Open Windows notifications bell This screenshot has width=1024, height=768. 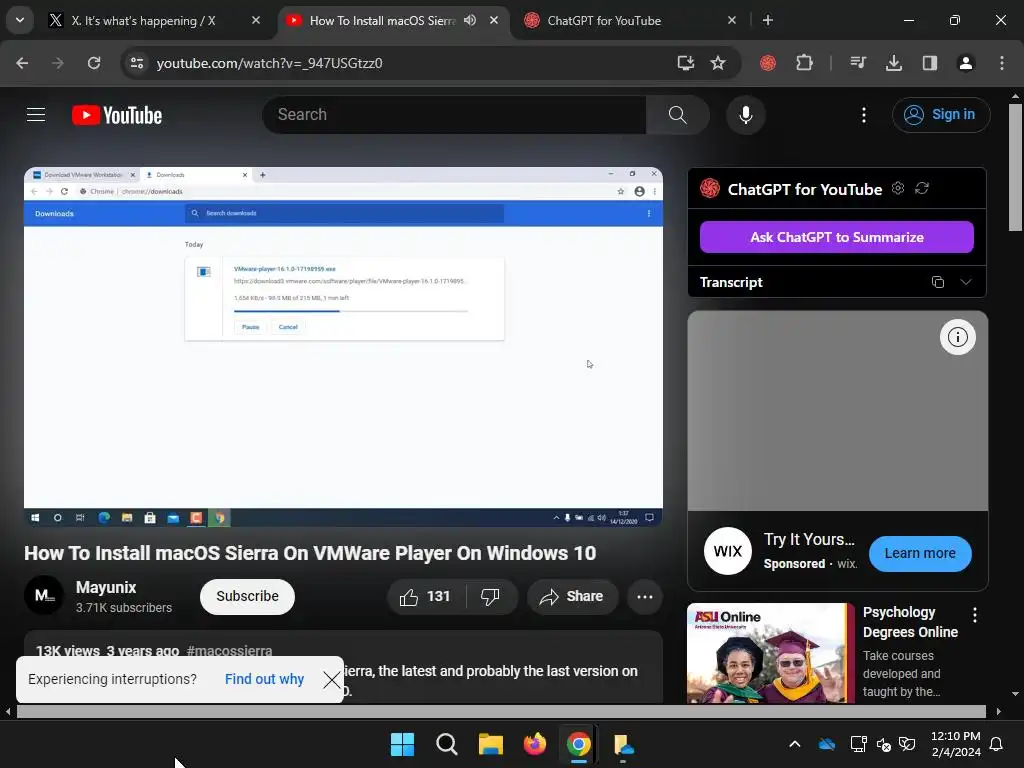tap(997, 744)
